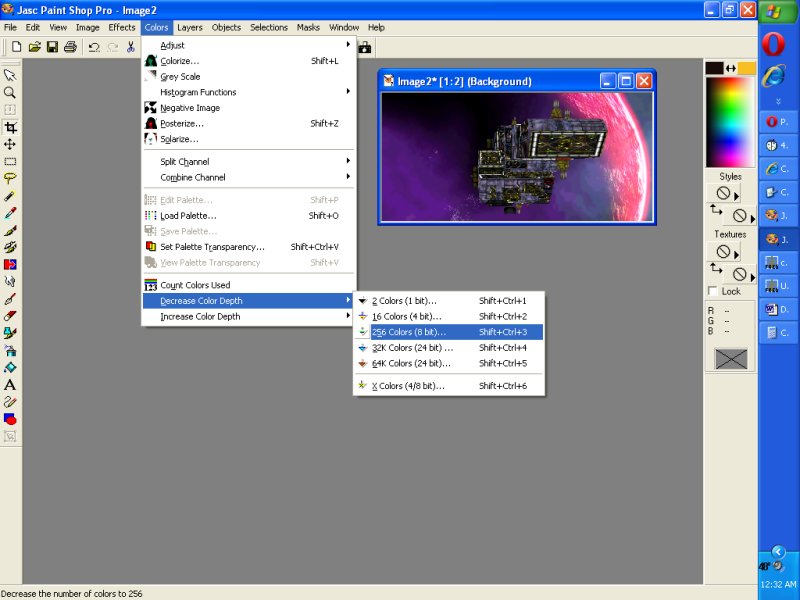Open the Masks menu
Image resolution: width=800 pixels, height=600 pixels.
point(308,27)
